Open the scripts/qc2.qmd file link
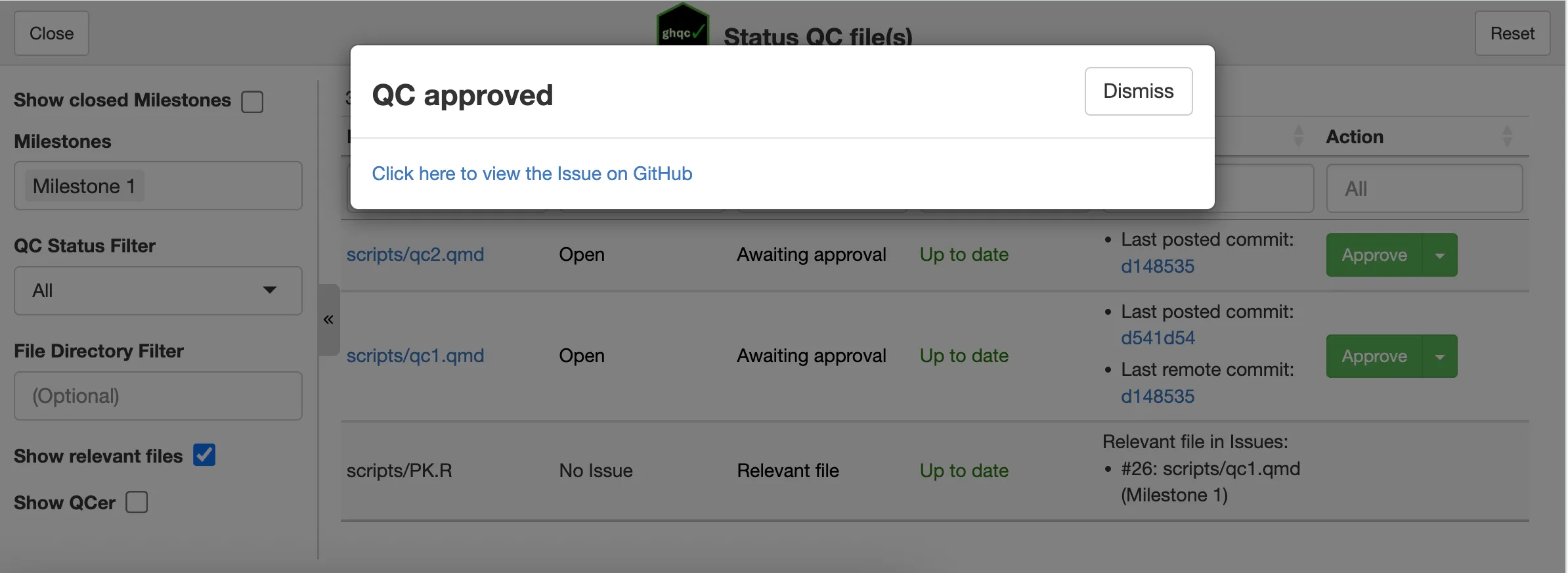Viewport: 1568px width, 573px height. (415, 255)
